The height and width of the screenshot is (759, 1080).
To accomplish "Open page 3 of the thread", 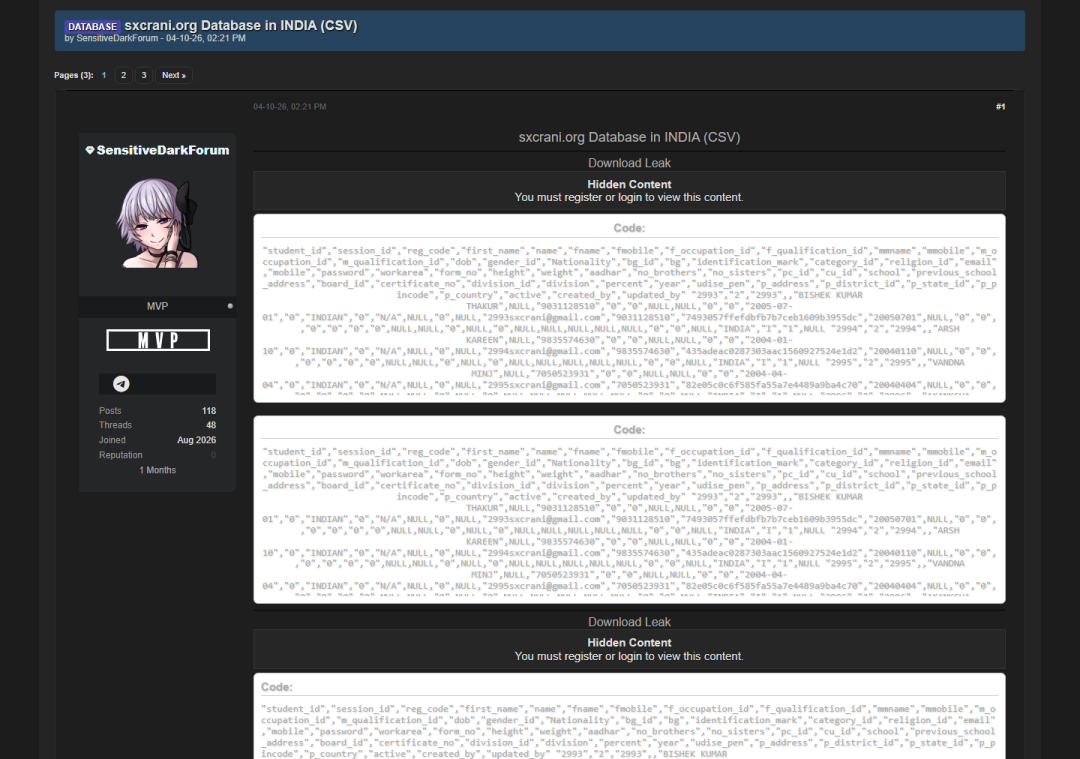I will (x=144, y=75).
